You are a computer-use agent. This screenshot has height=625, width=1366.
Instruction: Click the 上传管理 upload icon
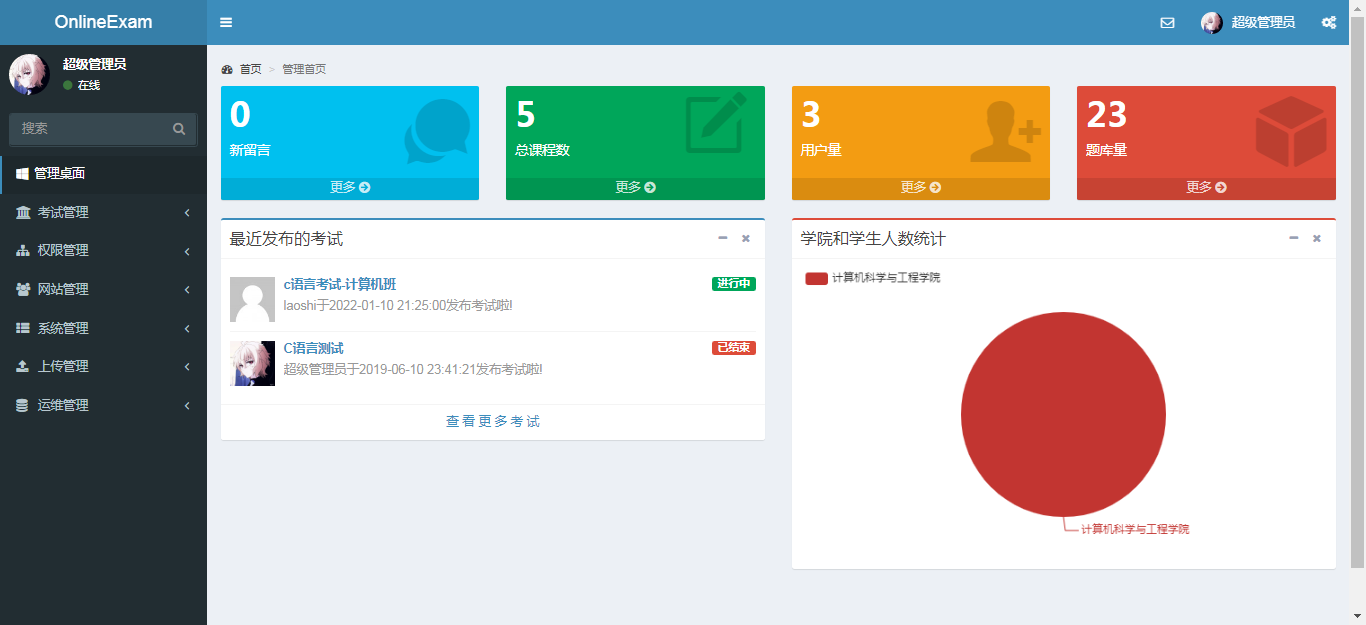pos(23,367)
